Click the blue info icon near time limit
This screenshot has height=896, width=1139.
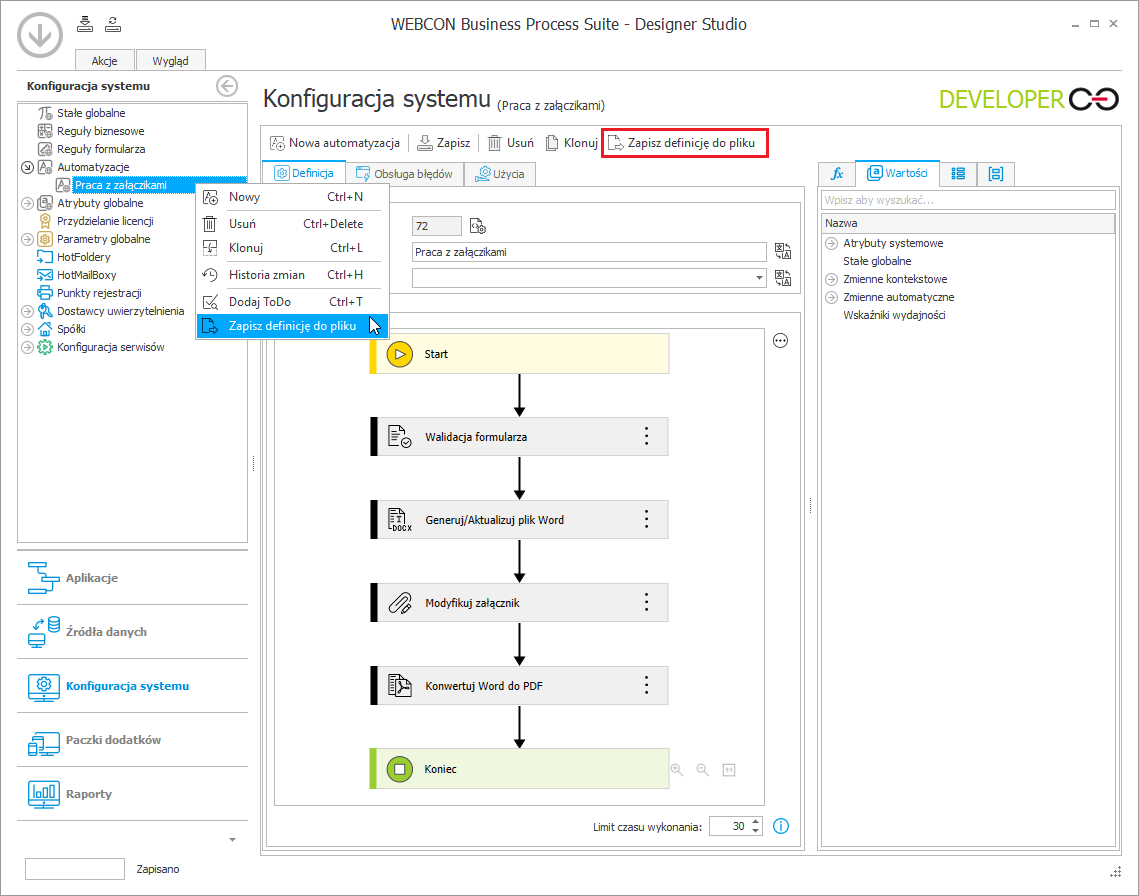[x=781, y=826]
